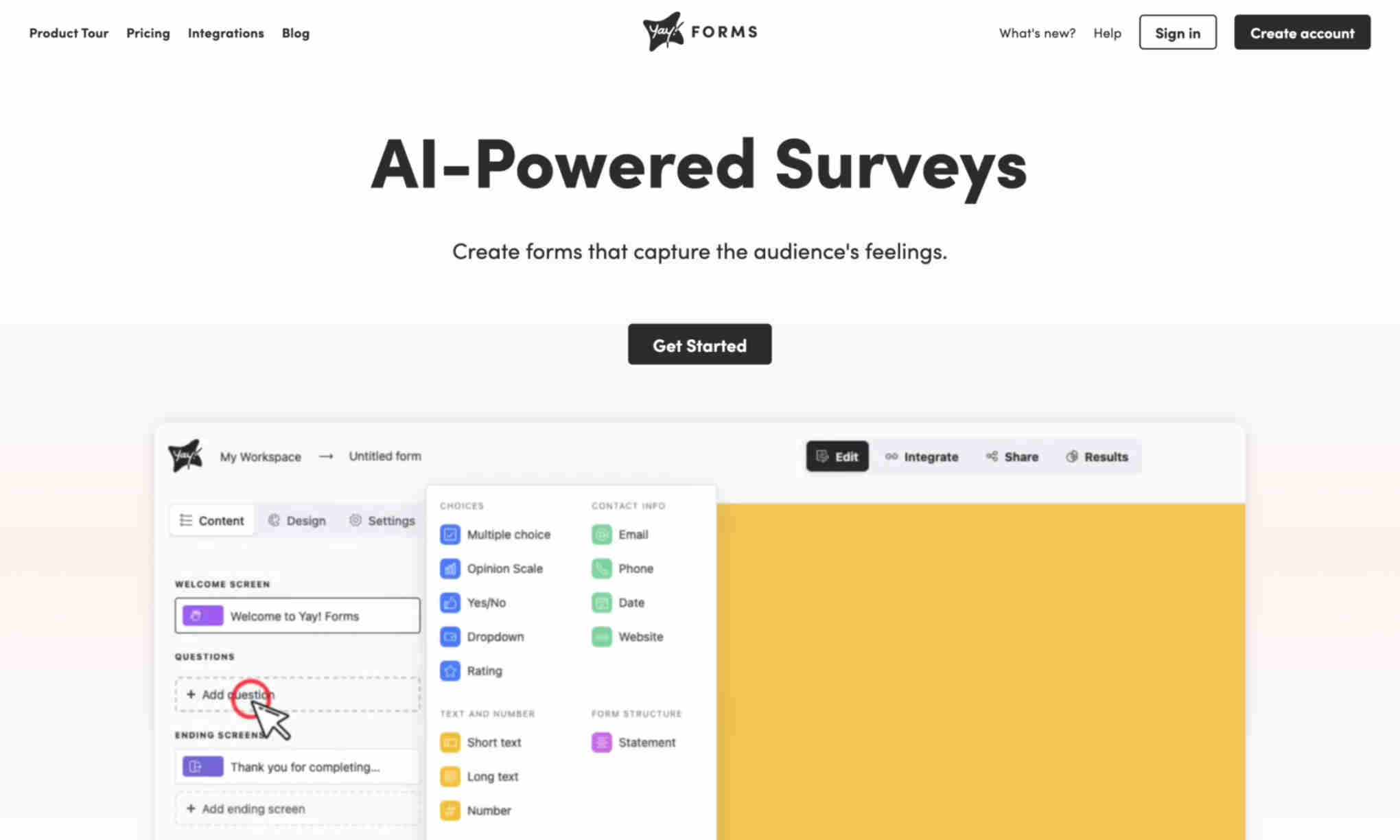Select the Phone contact info icon
This screenshot has width=1400, height=840.
click(601, 568)
